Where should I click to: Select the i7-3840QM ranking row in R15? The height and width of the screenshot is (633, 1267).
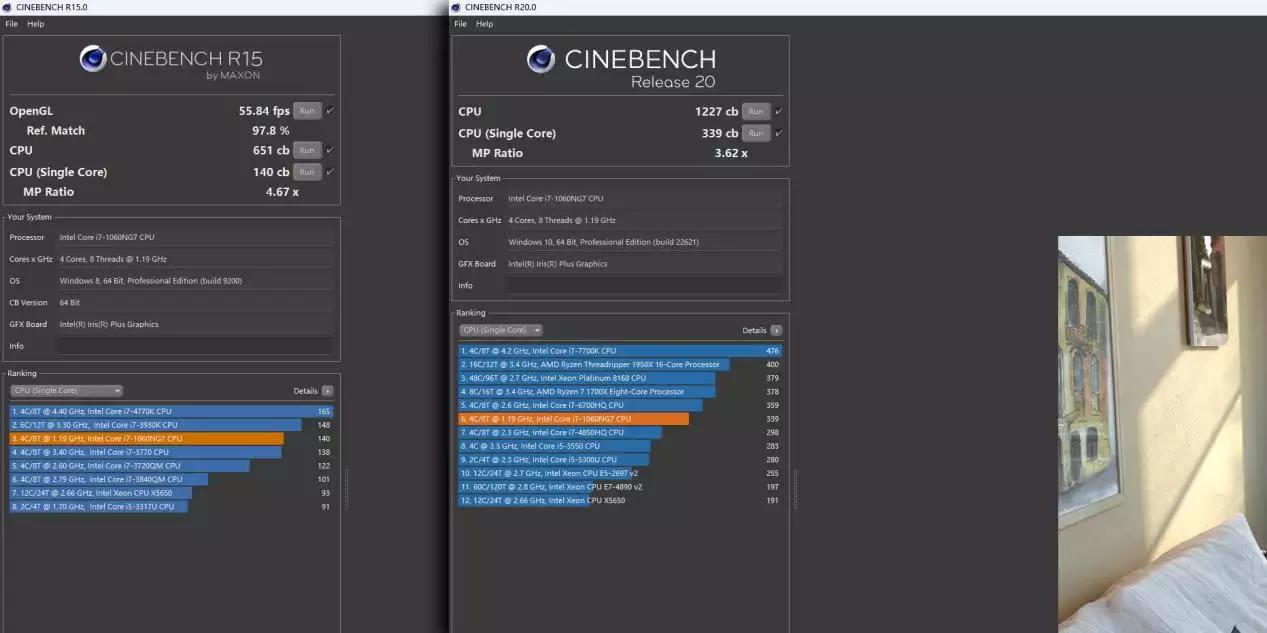[171, 479]
